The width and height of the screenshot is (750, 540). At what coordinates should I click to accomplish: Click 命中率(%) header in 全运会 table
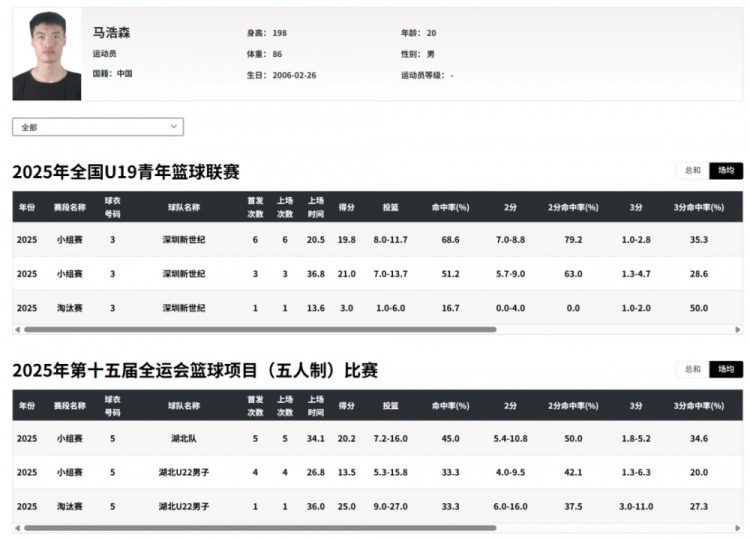click(x=450, y=405)
